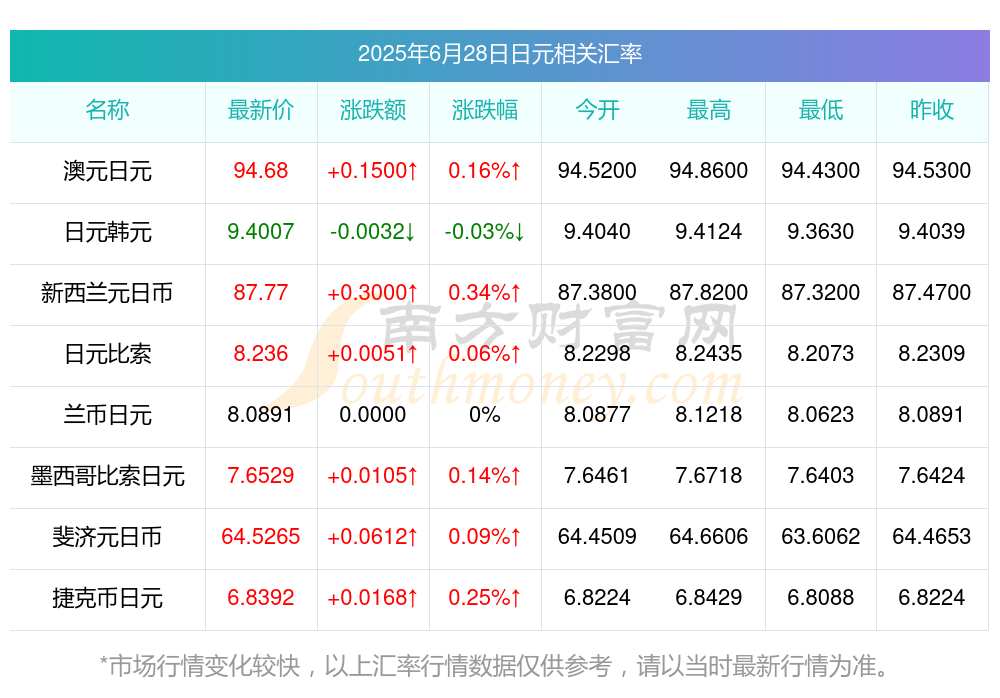This screenshot has width=1000, height=698.
Task: Select the 最低 column header
Action: (821, 110)
